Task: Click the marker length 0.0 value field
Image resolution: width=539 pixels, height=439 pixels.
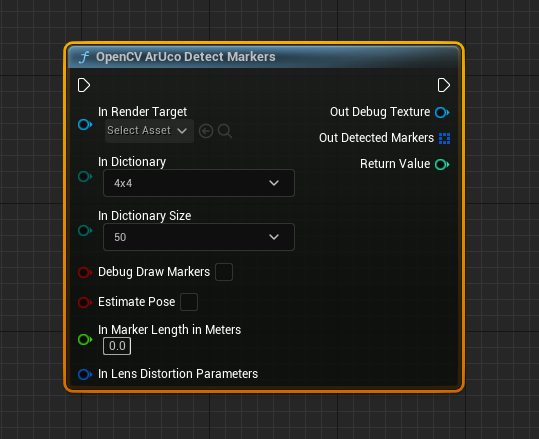Action: [117, 346]
